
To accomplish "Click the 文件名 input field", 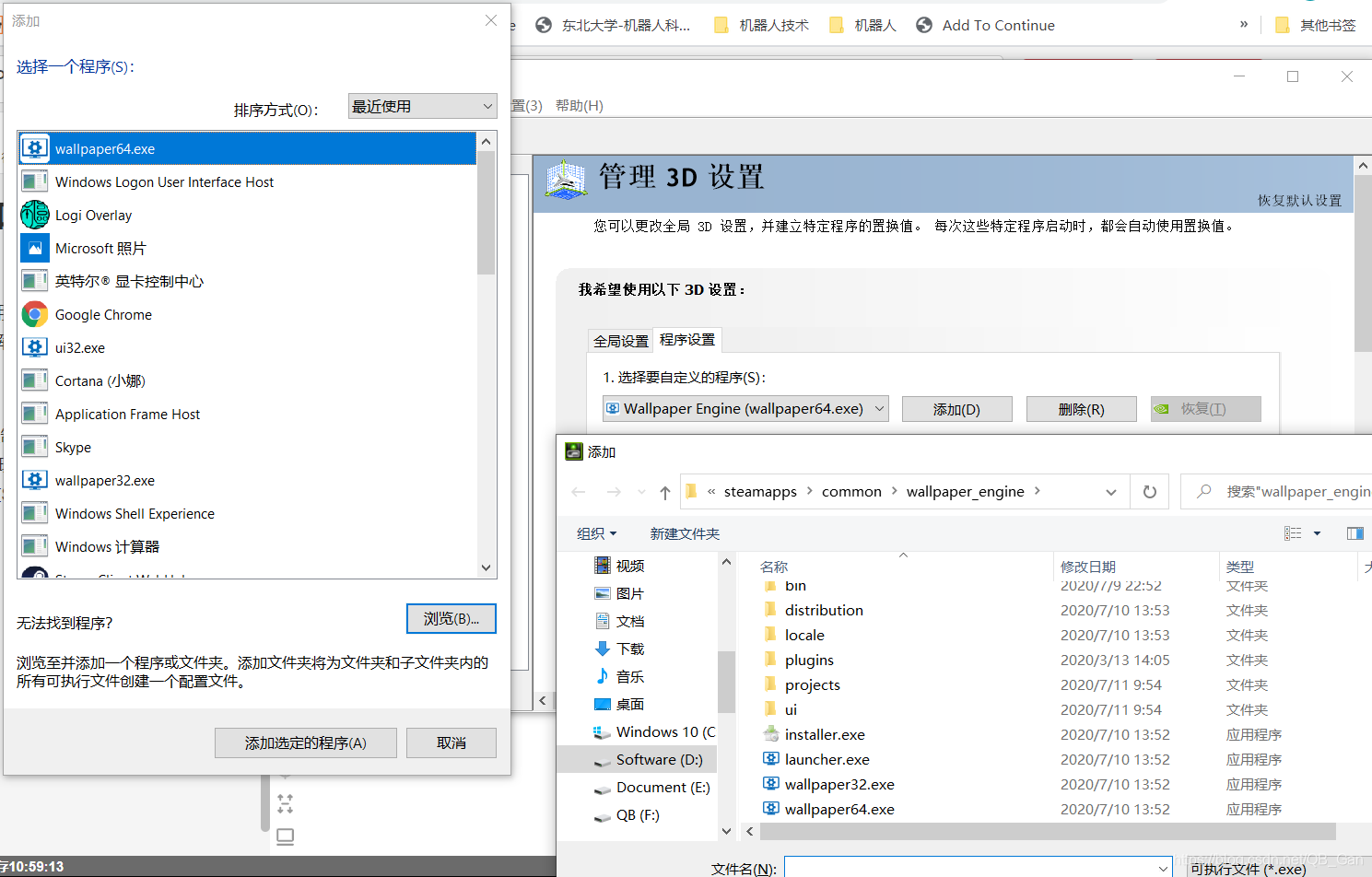I will click(x=969, y=868).
